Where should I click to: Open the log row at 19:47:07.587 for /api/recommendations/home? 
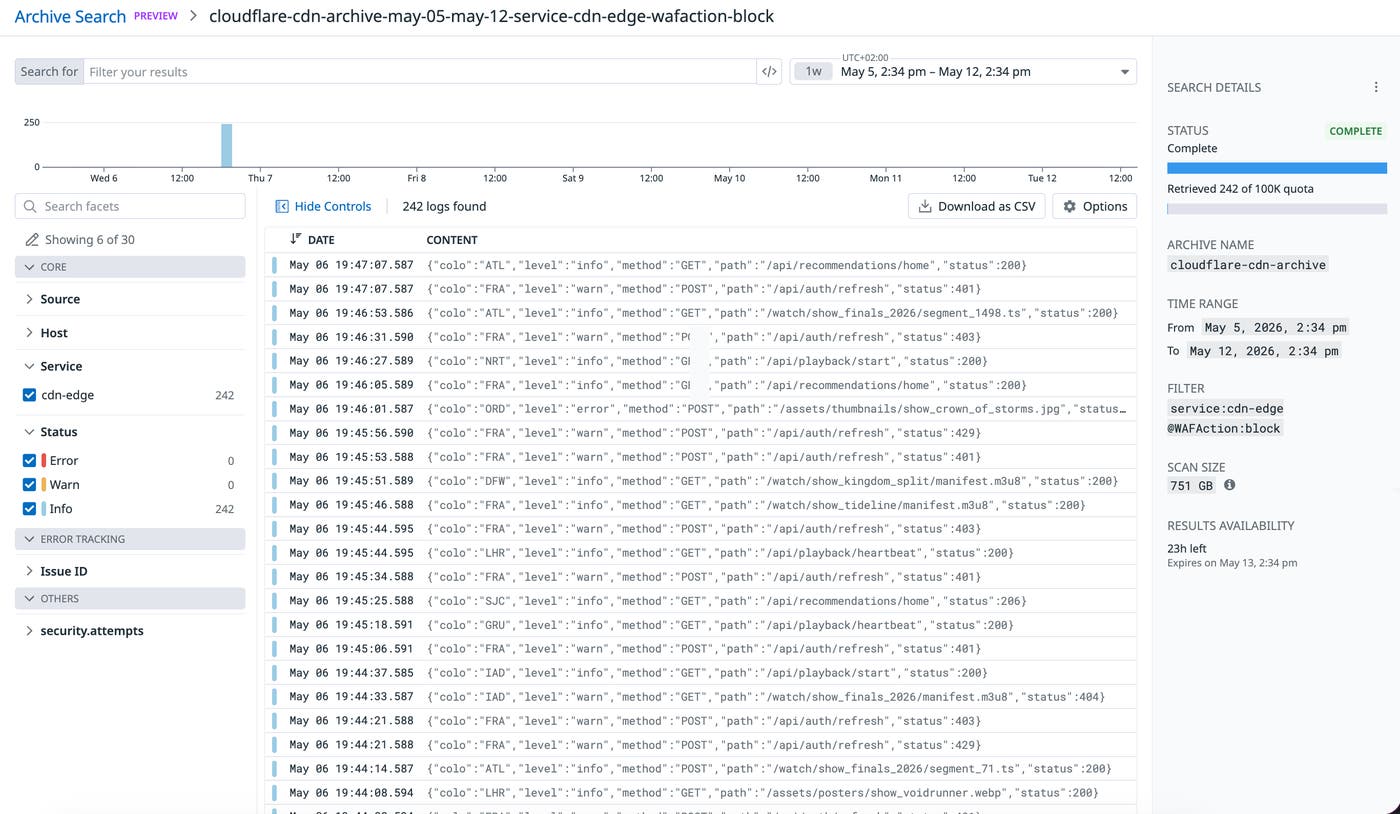point(700,265)
